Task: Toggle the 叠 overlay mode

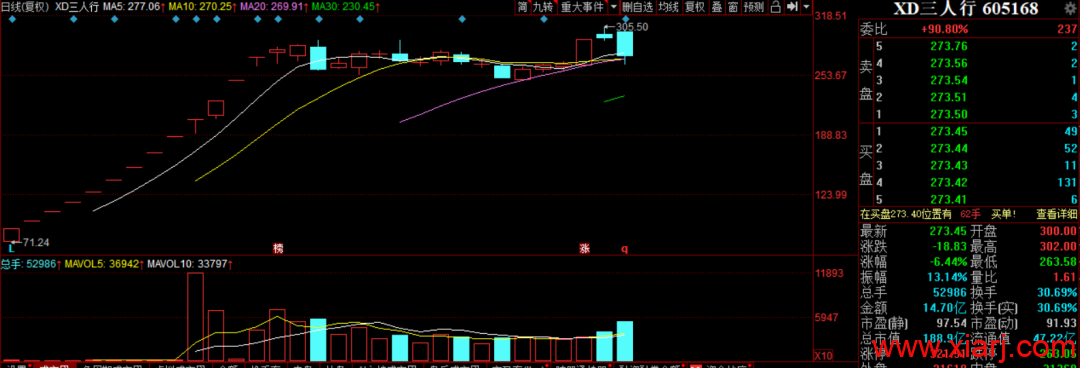Action: point(716,7)
